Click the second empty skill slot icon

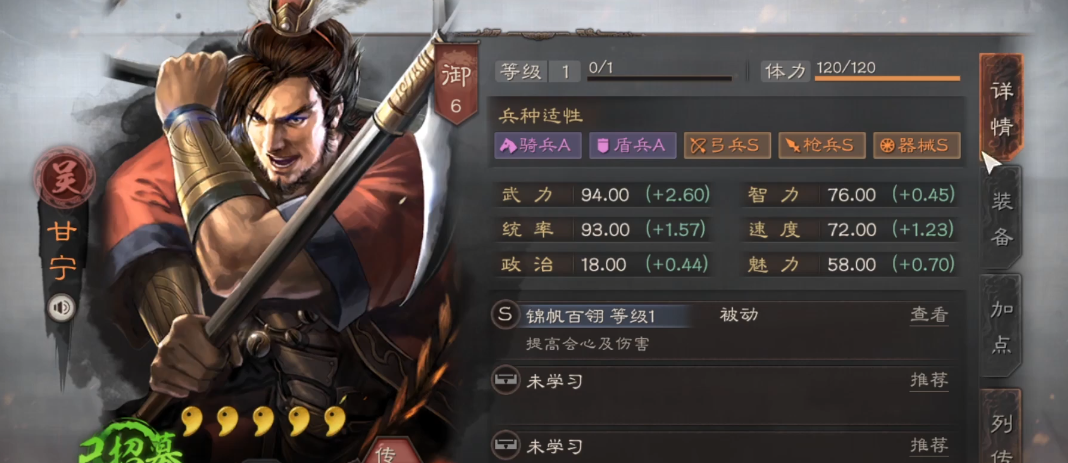click(505, 446)
